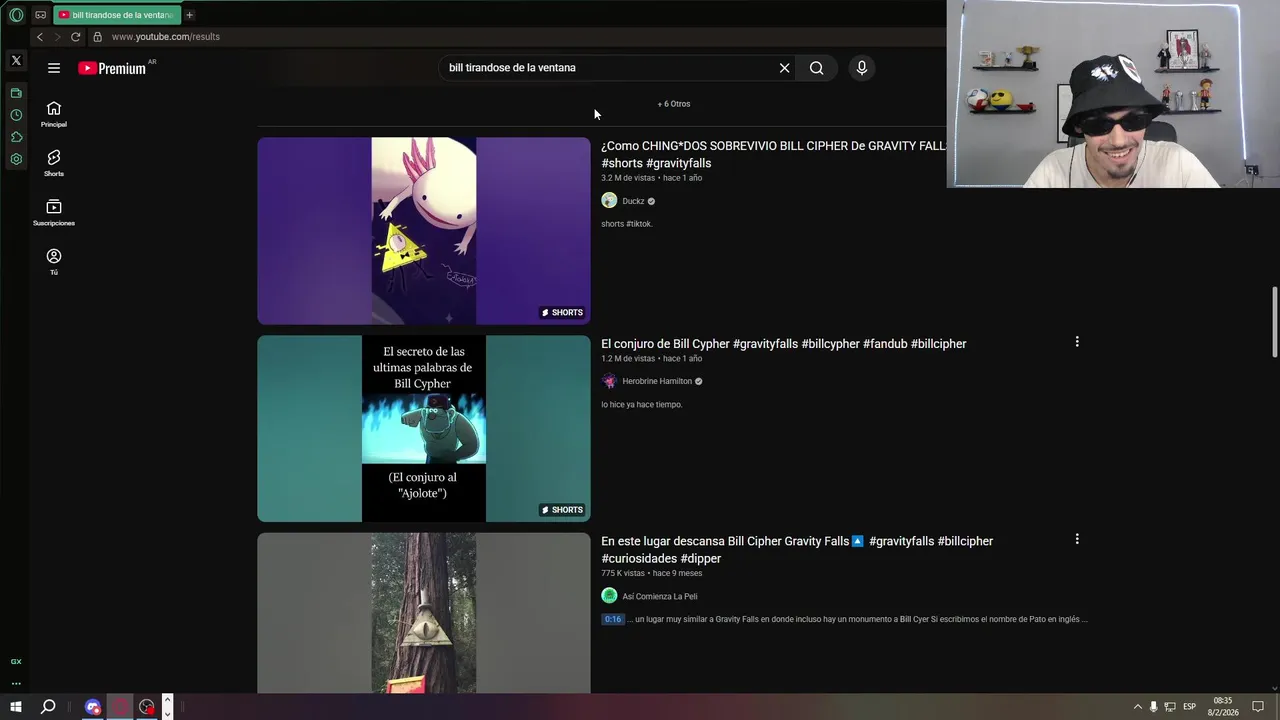
Task: Open 'El conjuro de Bill Cypher' video title
Action: pyautogui.click(x=784, y=344)
